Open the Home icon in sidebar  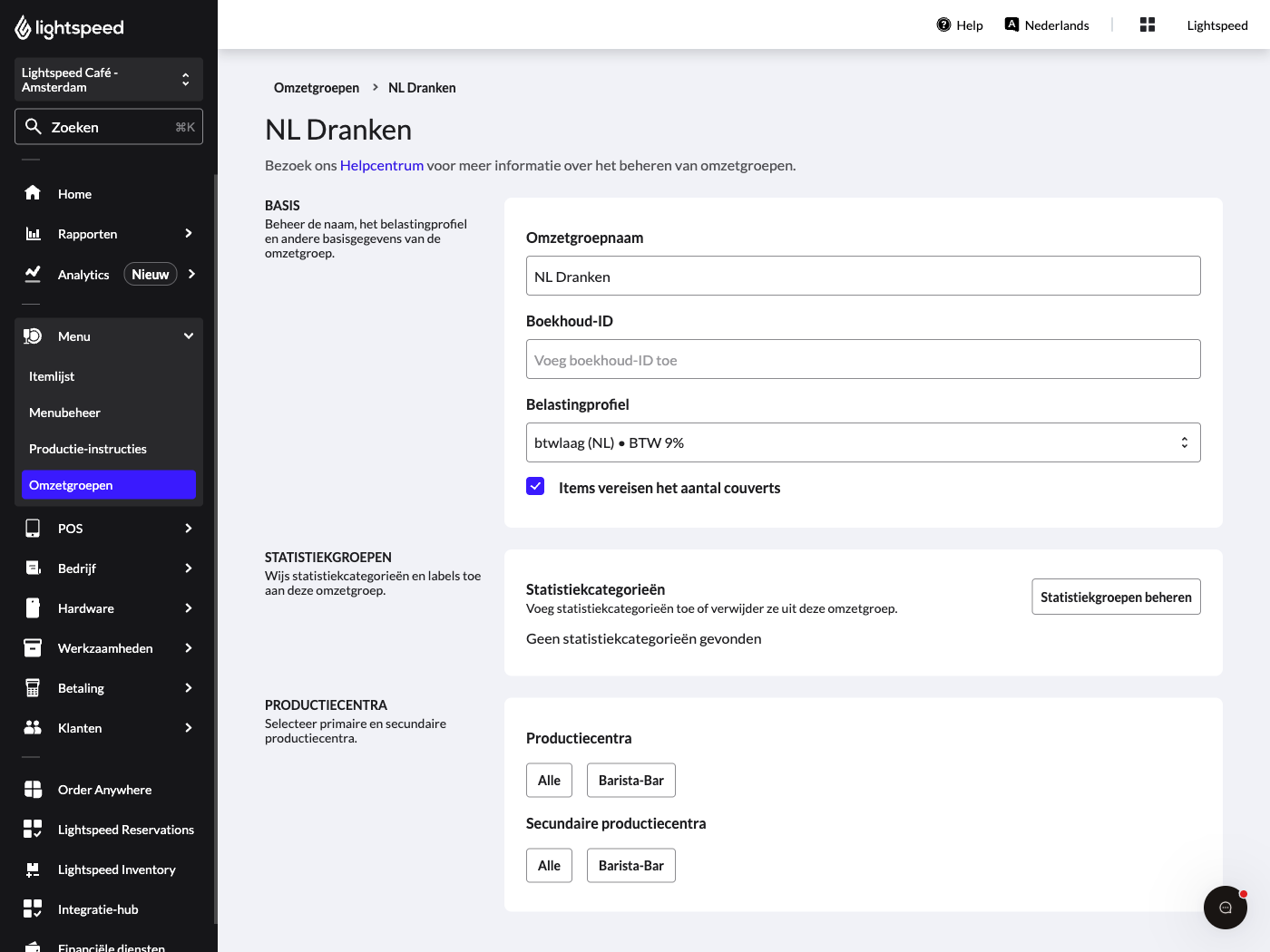click(x=33, y=193)
